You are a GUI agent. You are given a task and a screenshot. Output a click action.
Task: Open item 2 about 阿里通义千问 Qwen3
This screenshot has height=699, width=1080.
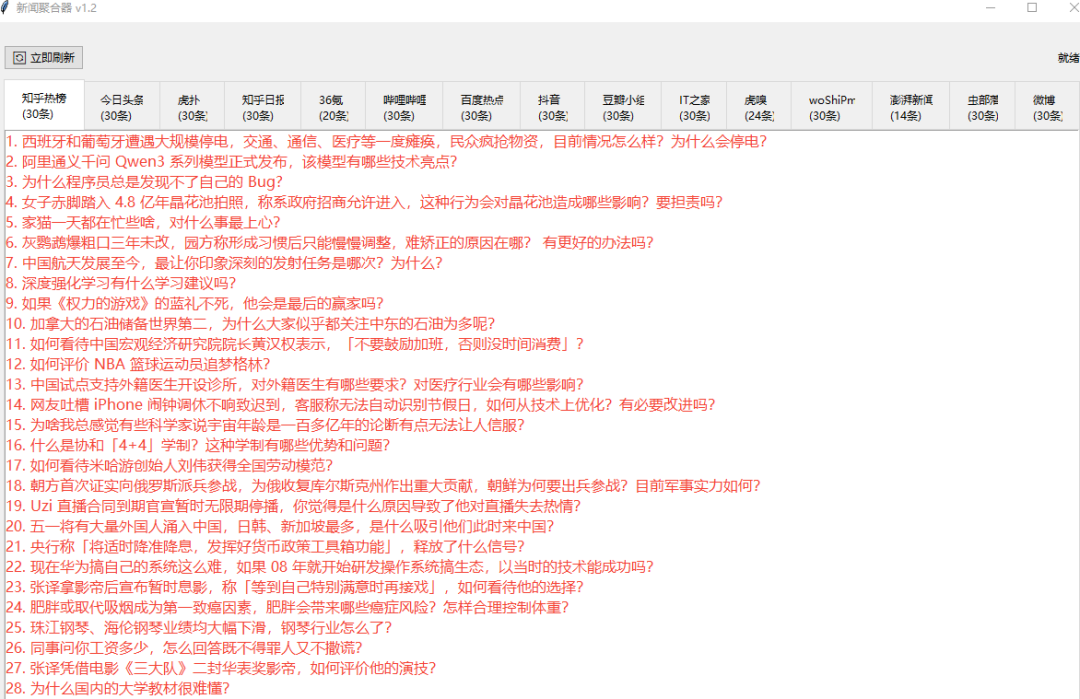231,162
